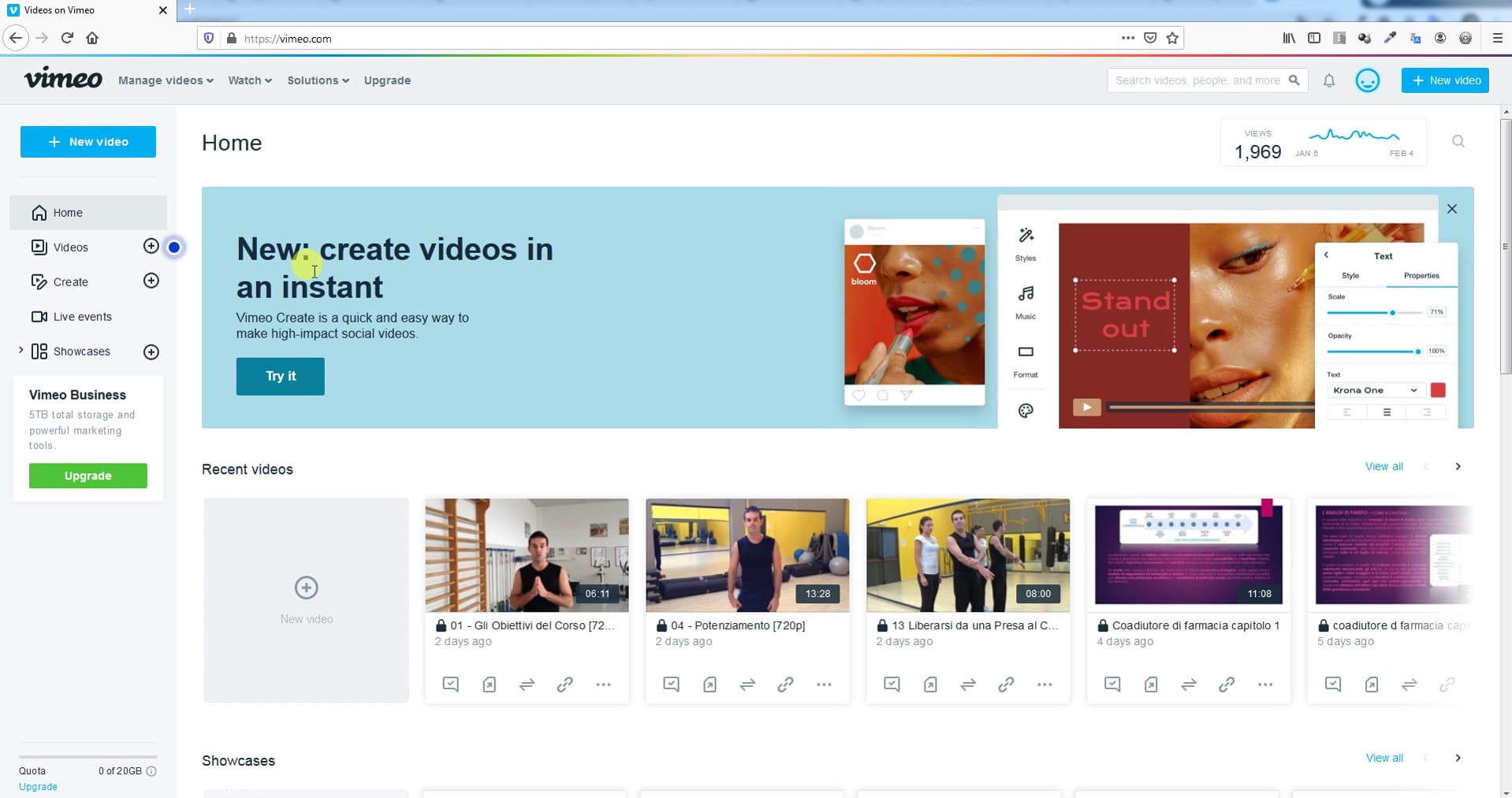The height and width of the screenshot is (798, 1512).
Task: Open more options for 04 - Potenziamento video
Action: click(825, 684)
